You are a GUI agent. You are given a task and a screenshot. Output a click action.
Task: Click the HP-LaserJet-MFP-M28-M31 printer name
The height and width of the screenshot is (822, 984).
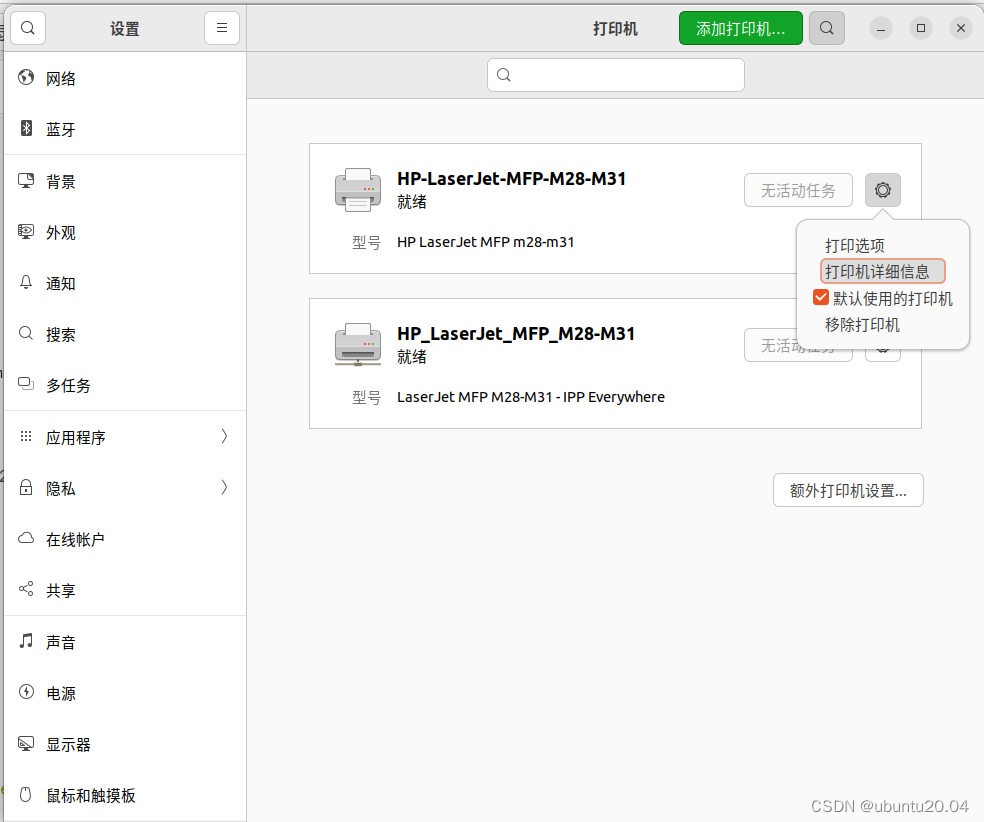pos(511,179)
